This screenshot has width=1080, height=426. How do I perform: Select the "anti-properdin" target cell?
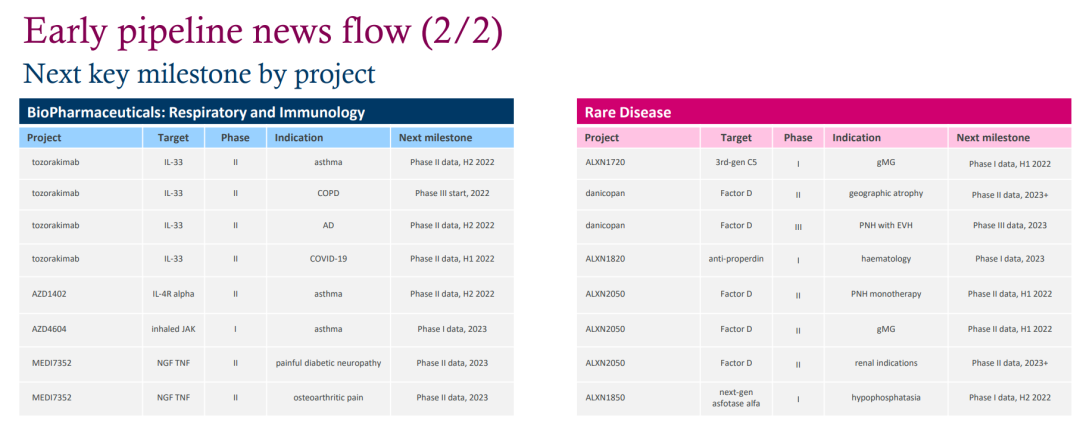click(x=736, y=259)
